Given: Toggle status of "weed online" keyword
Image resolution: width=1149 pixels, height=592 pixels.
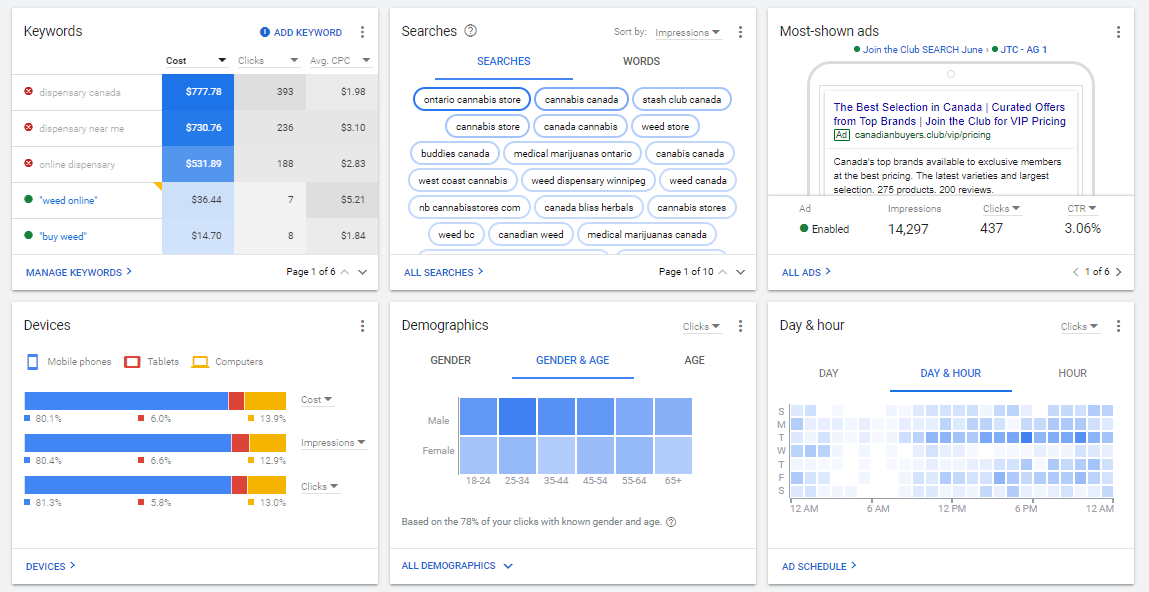Looking at the screenshot, I should (x=28, y=200).
